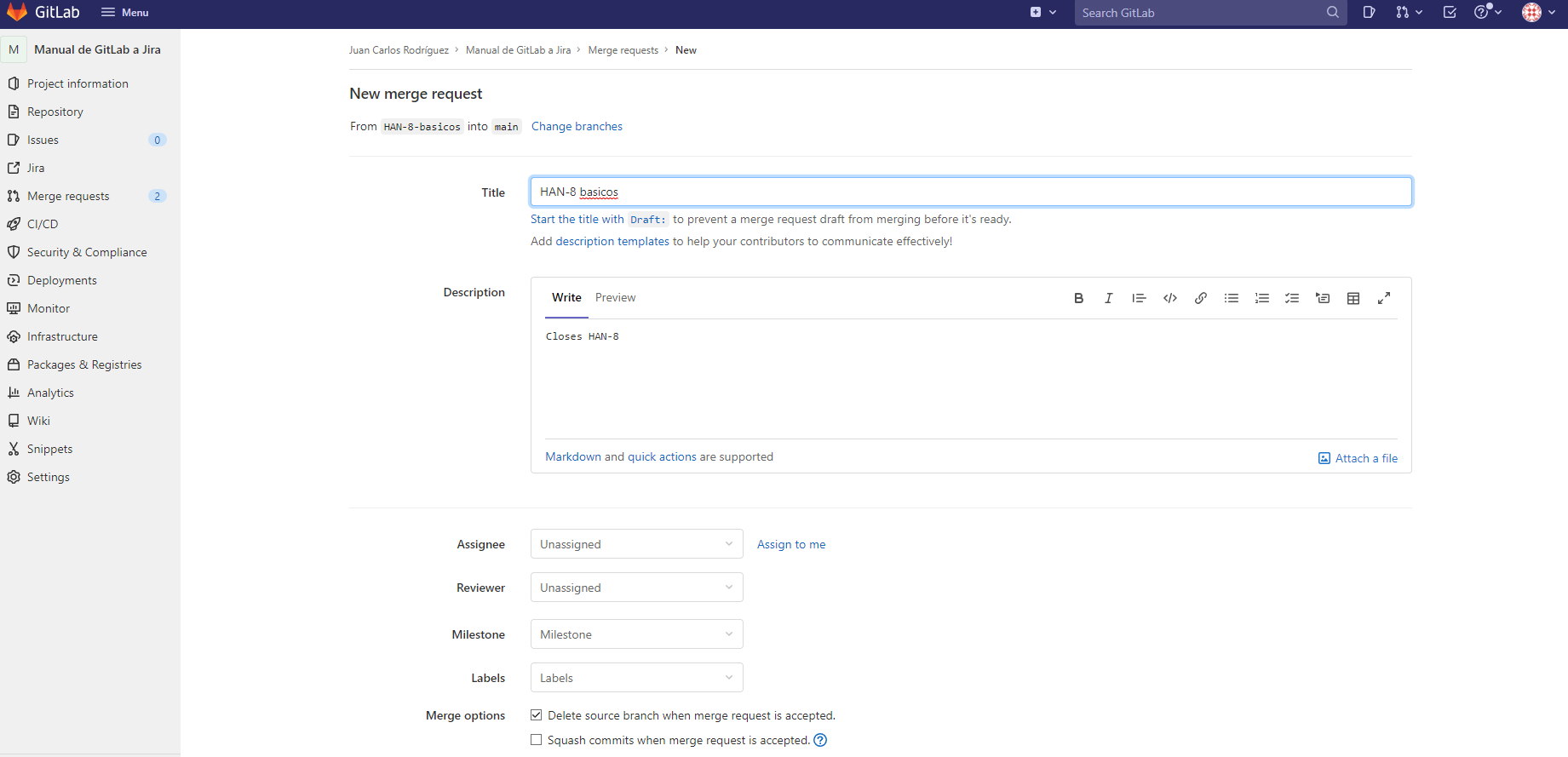1568x757 pixels.
Task: Open Markdown help link
Action: (x=573, y=456)
